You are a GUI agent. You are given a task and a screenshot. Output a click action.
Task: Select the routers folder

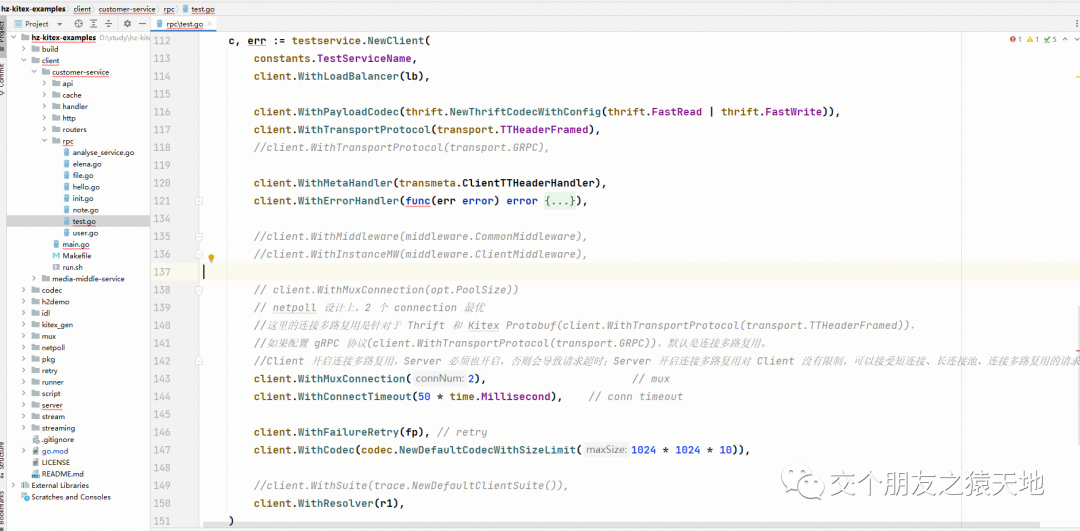tap(74, 129)
